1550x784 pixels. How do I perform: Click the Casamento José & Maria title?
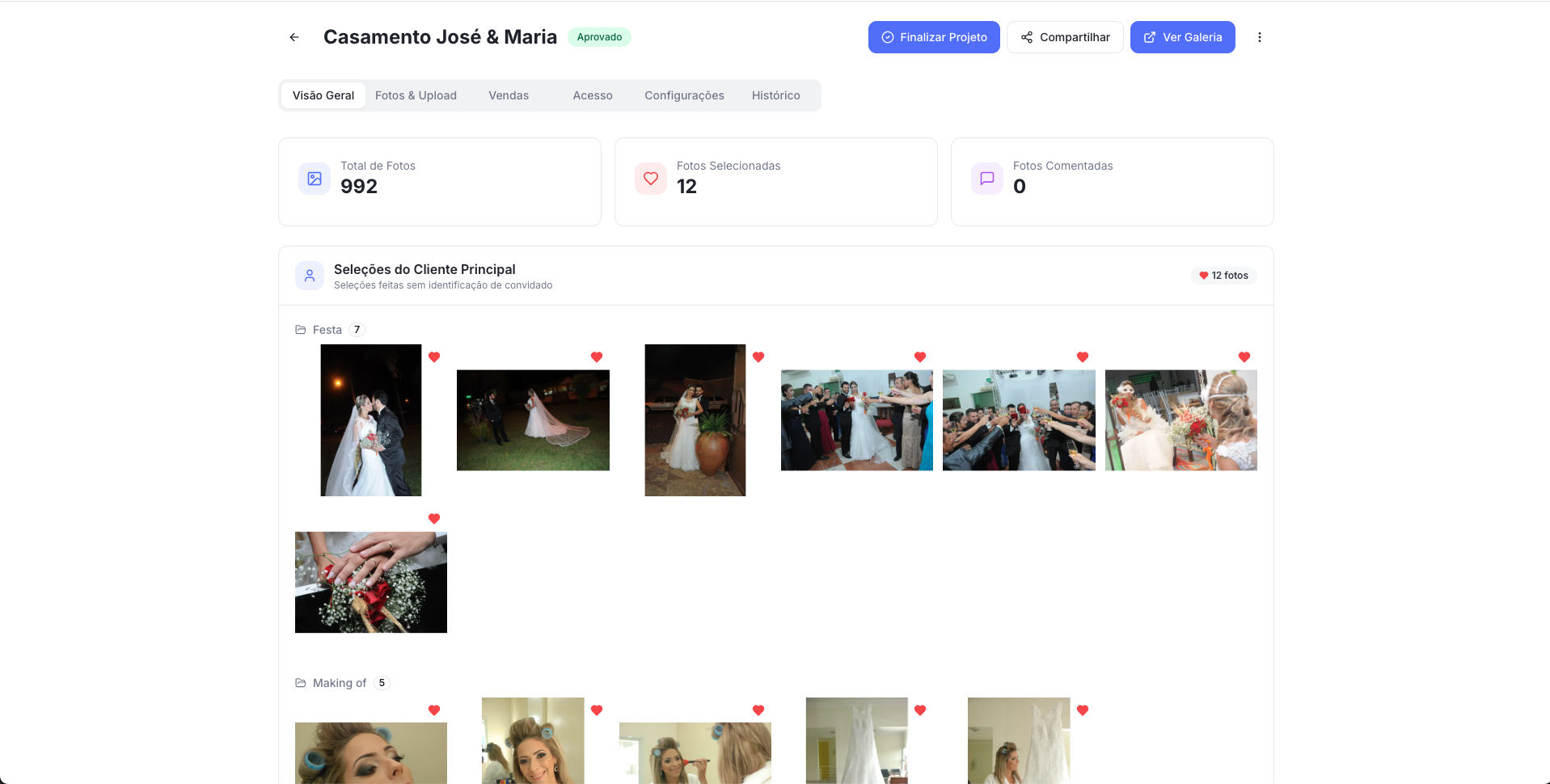coord(440,37)
